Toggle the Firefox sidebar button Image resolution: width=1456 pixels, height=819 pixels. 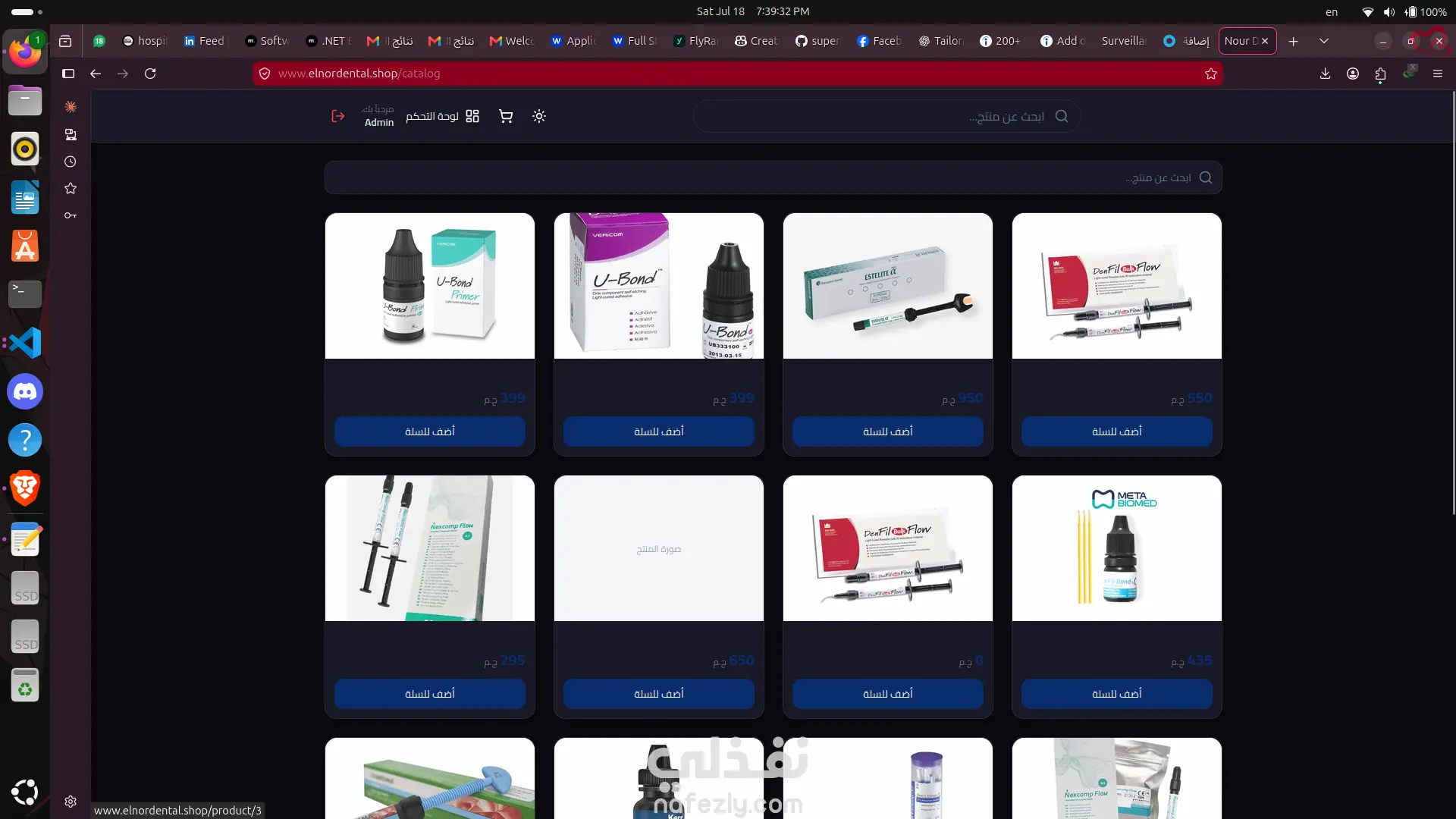point(68,74)
